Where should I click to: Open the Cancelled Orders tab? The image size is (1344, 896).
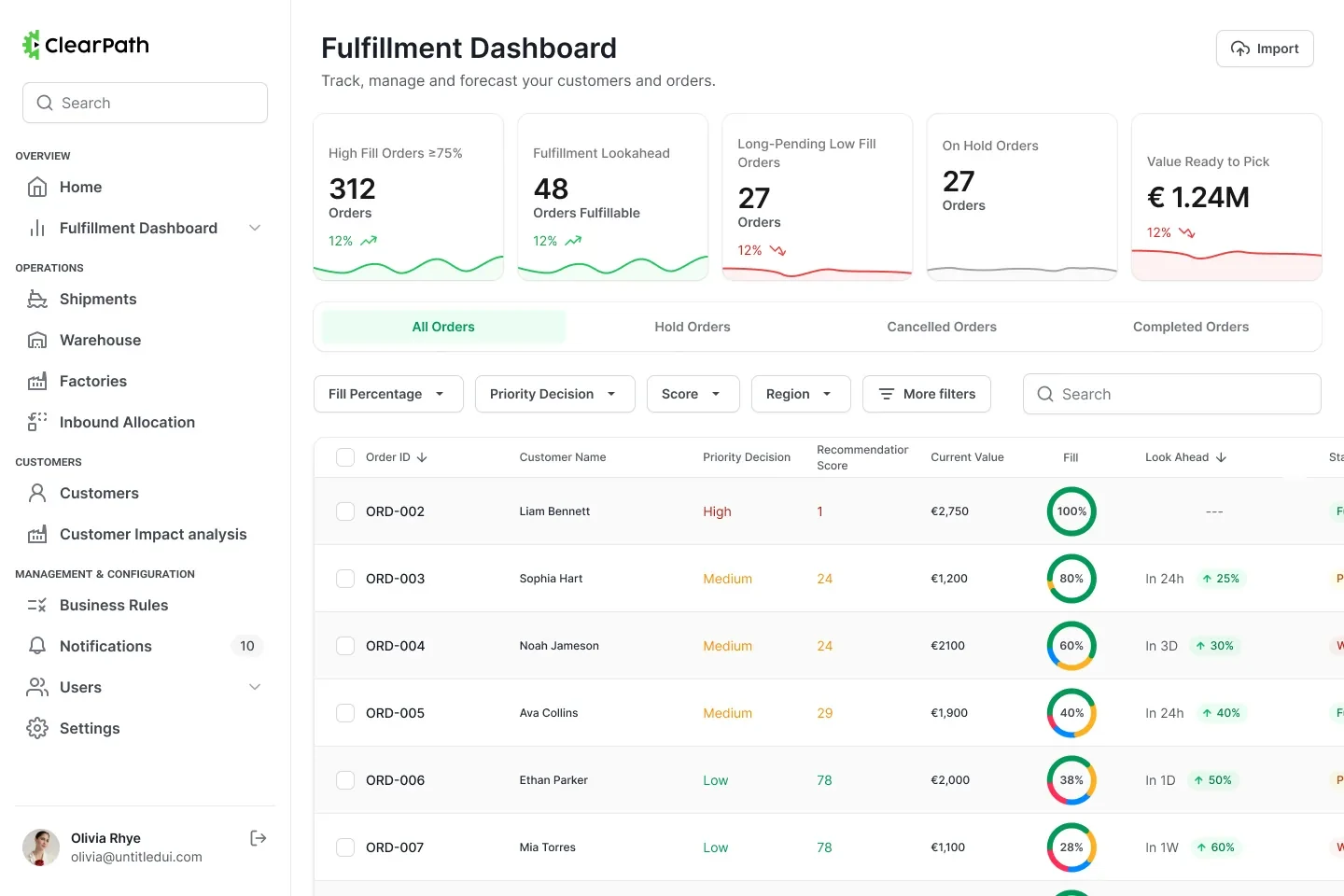coord(942,327)
